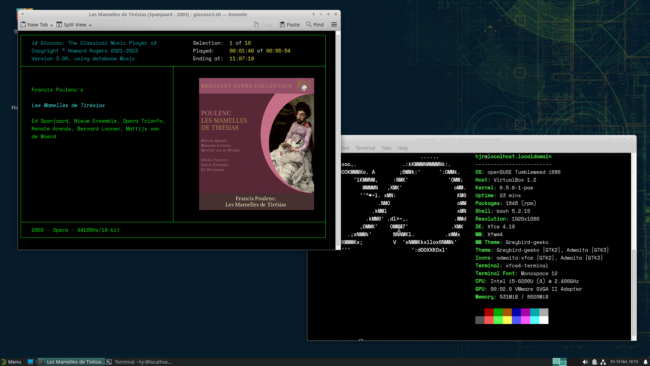The width and height of the screenshot is (650, 366).
Task: Close the xfce4 Terminal window
Action: pyautogui.click(x=631, y=139)
